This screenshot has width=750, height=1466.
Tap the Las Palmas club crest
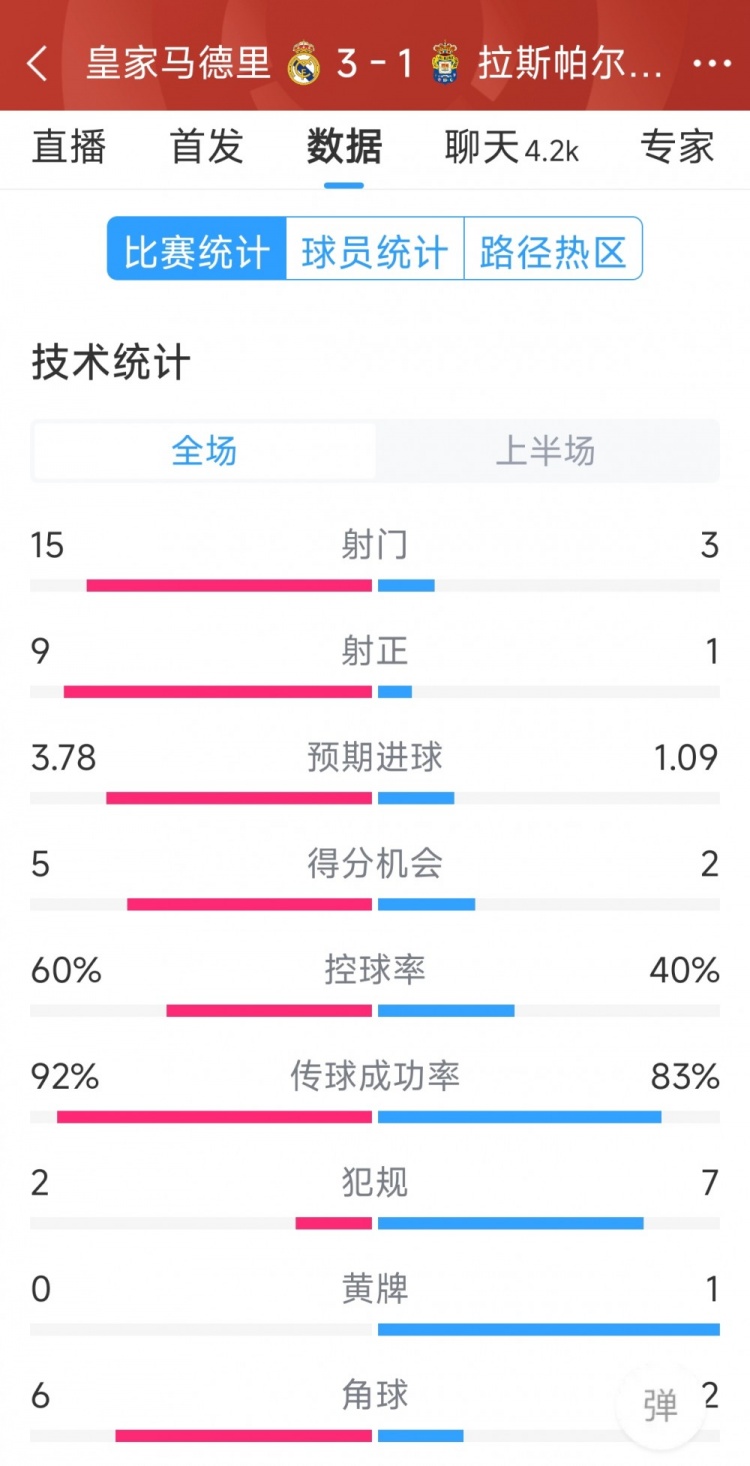point(445,65)
